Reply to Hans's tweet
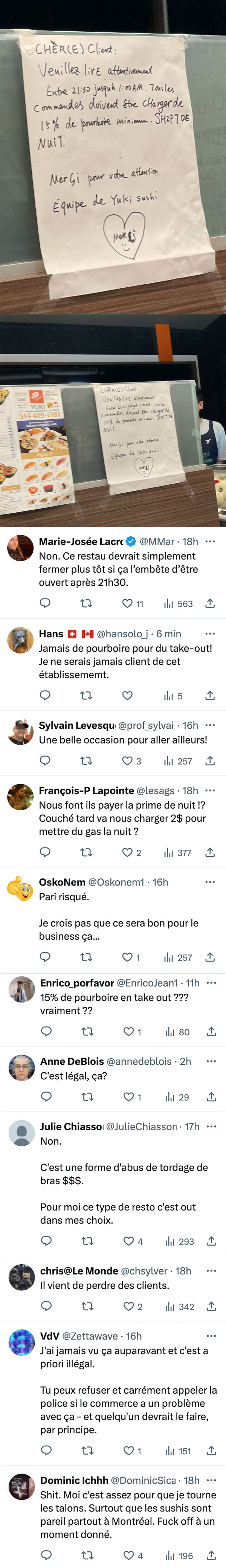 45,695
